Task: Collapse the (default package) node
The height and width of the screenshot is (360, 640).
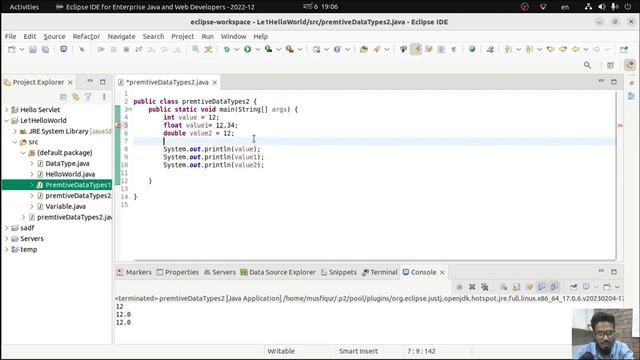Action: coord(23,153)
